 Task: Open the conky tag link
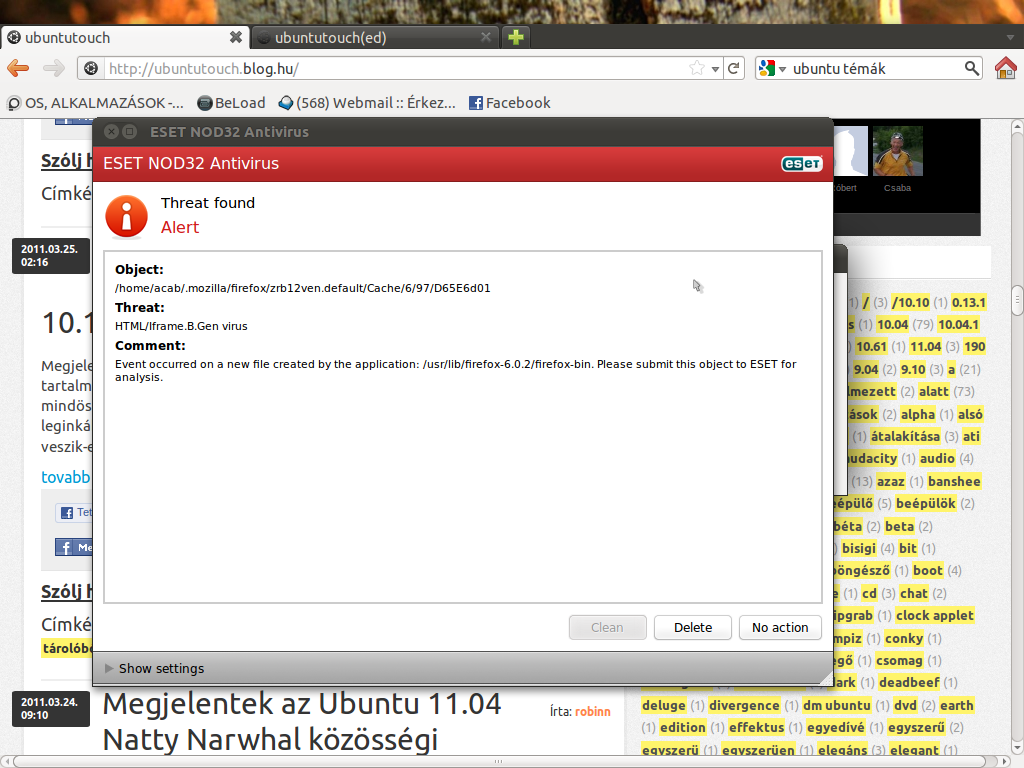coord(904,638)
